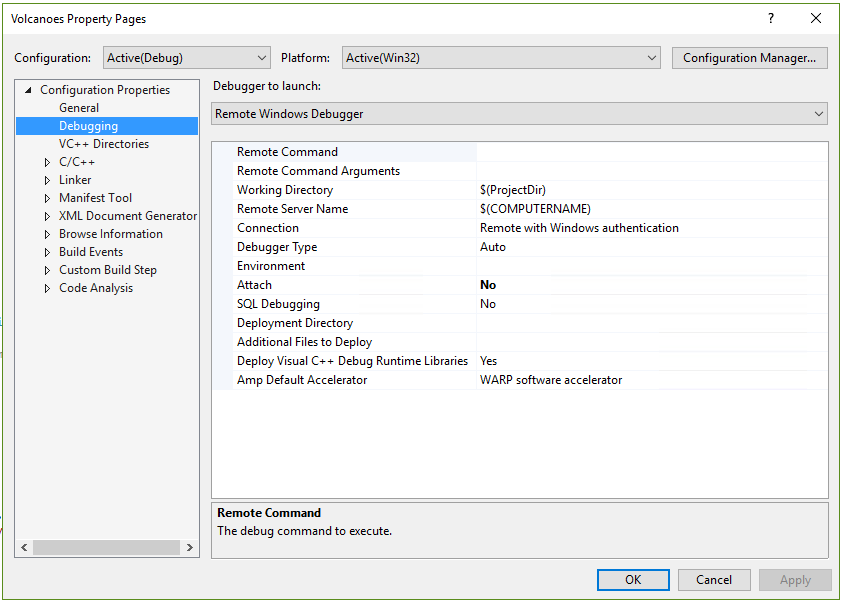Click the dialog help question mark

click(770, 18)
